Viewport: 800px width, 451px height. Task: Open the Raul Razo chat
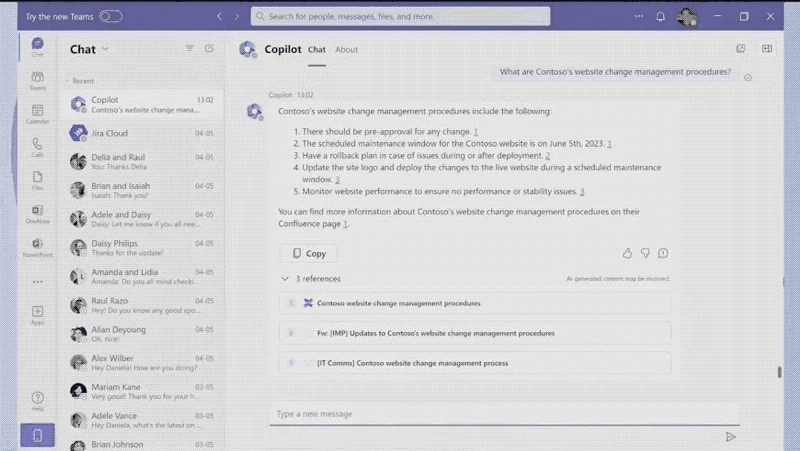142,305
